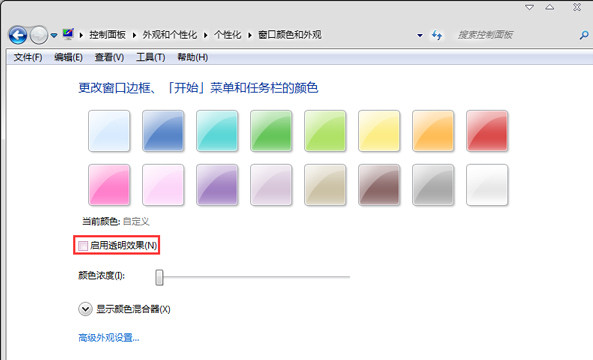The width and height of the screenshot is (593, 360).
Task: Click the 颜色浓度 slider thumb
Action: [x=160, y=277]
